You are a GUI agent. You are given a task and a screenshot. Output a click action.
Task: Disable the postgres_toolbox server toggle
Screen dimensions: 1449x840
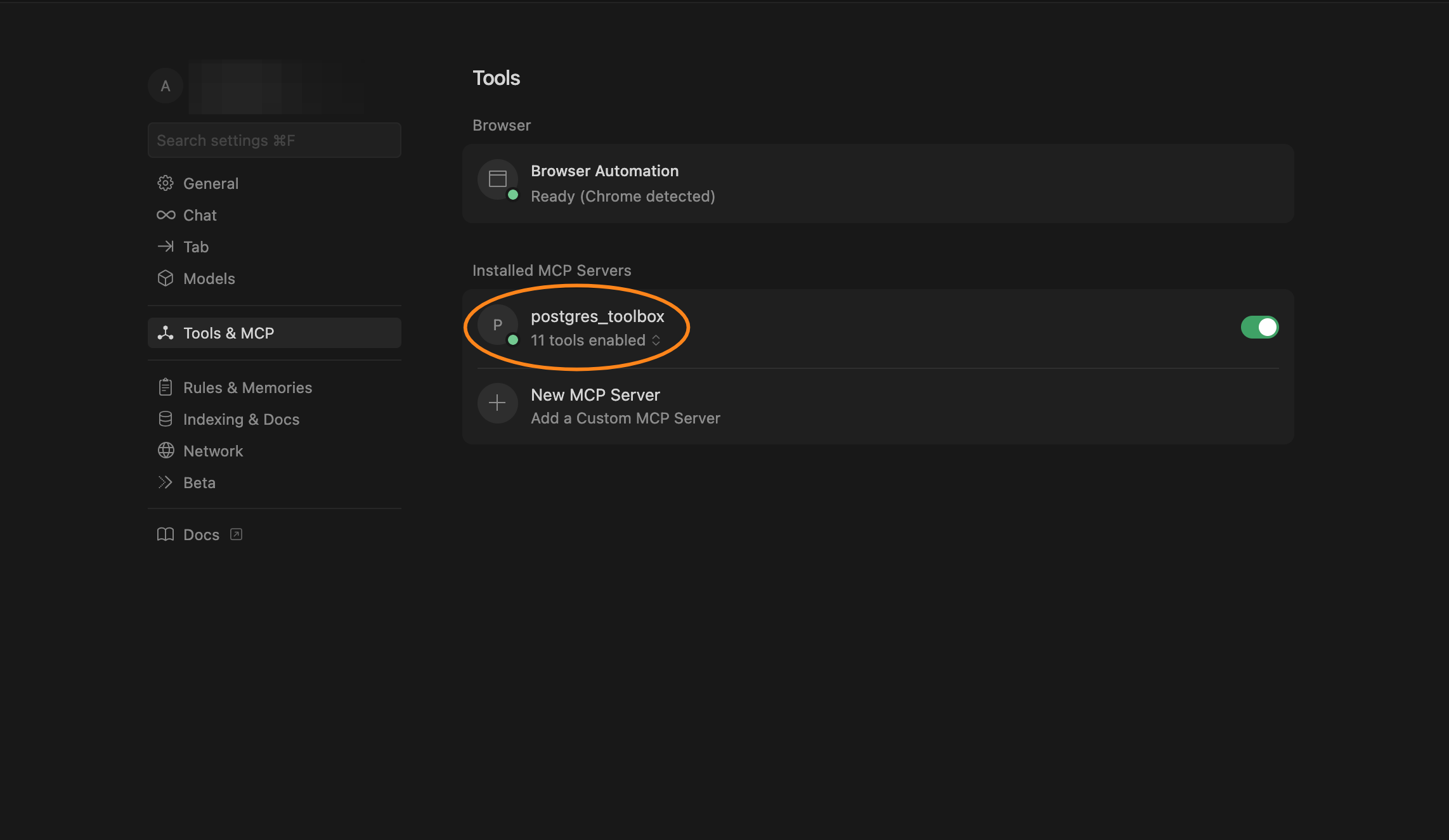tap(1259, 327)
